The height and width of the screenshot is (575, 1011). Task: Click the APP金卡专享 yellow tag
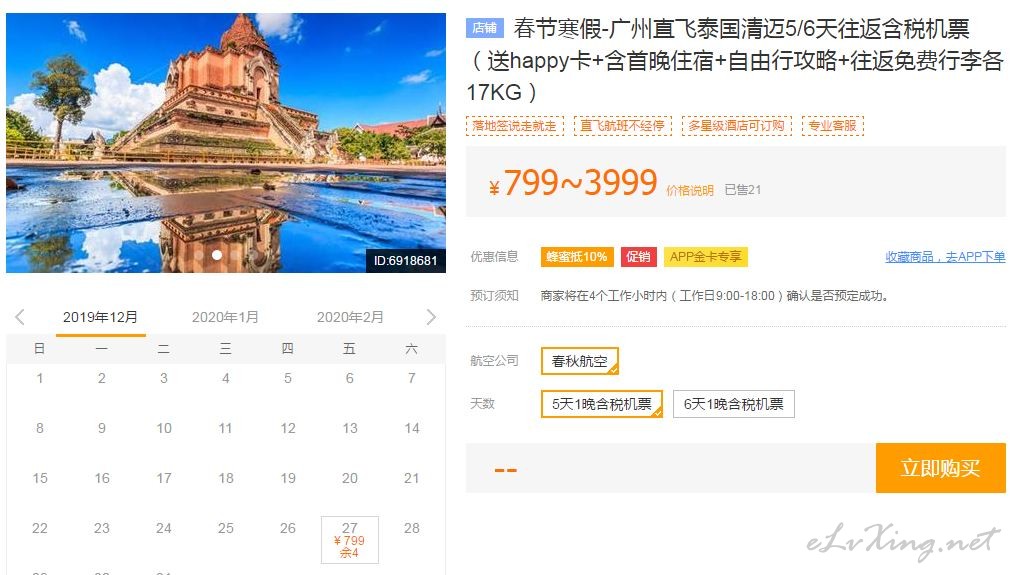(705, 257)
